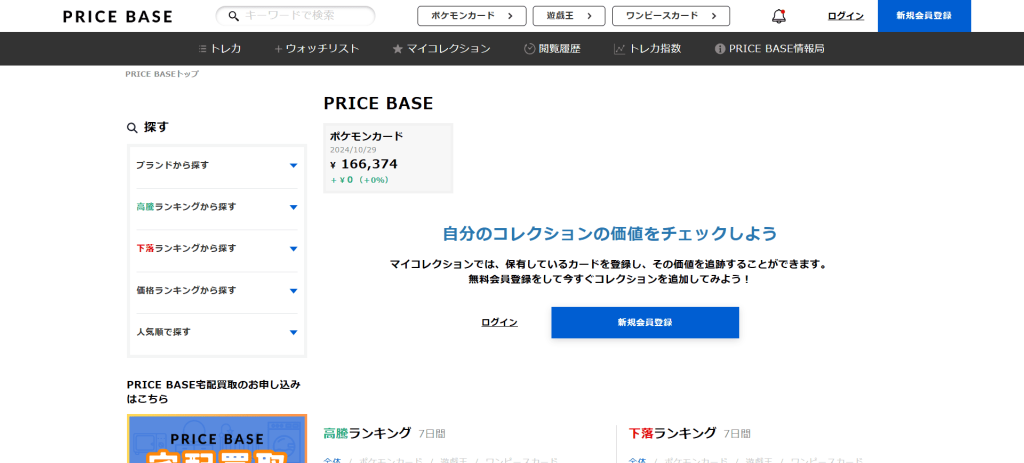Open PRICE BASE情報局 in nav bar
Viewport: 1024px width, 463px height.
(x=770, y=49)
